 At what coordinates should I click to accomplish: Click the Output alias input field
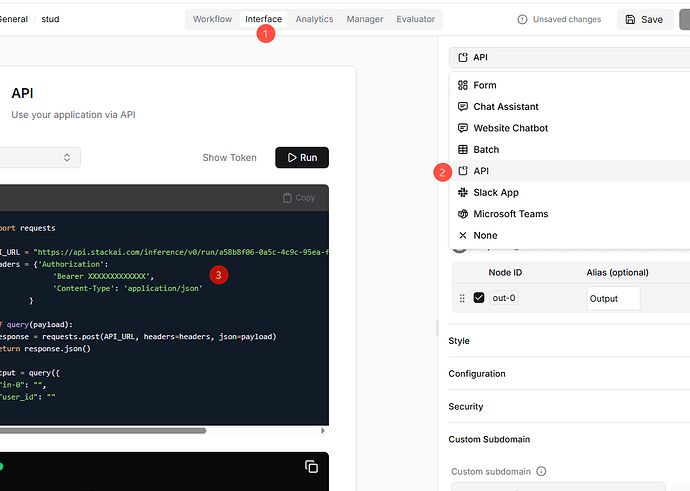point(613,299)
